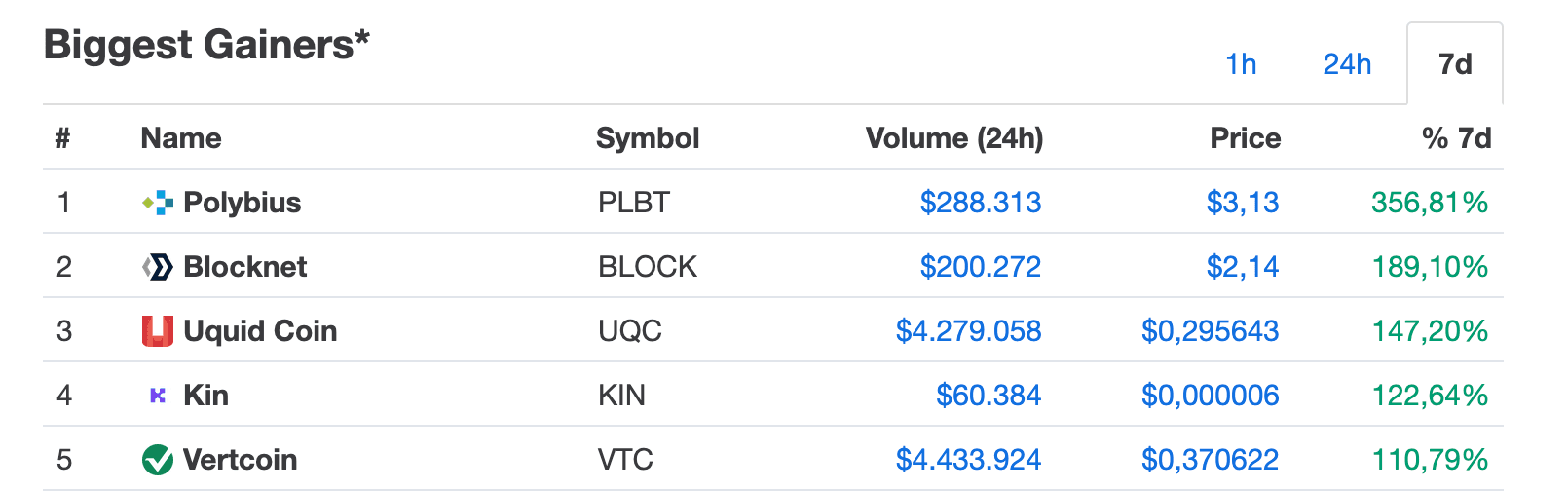Click Blocknet price $2,14 link
Viewport: 1568px width, 491px height.
1242,267
